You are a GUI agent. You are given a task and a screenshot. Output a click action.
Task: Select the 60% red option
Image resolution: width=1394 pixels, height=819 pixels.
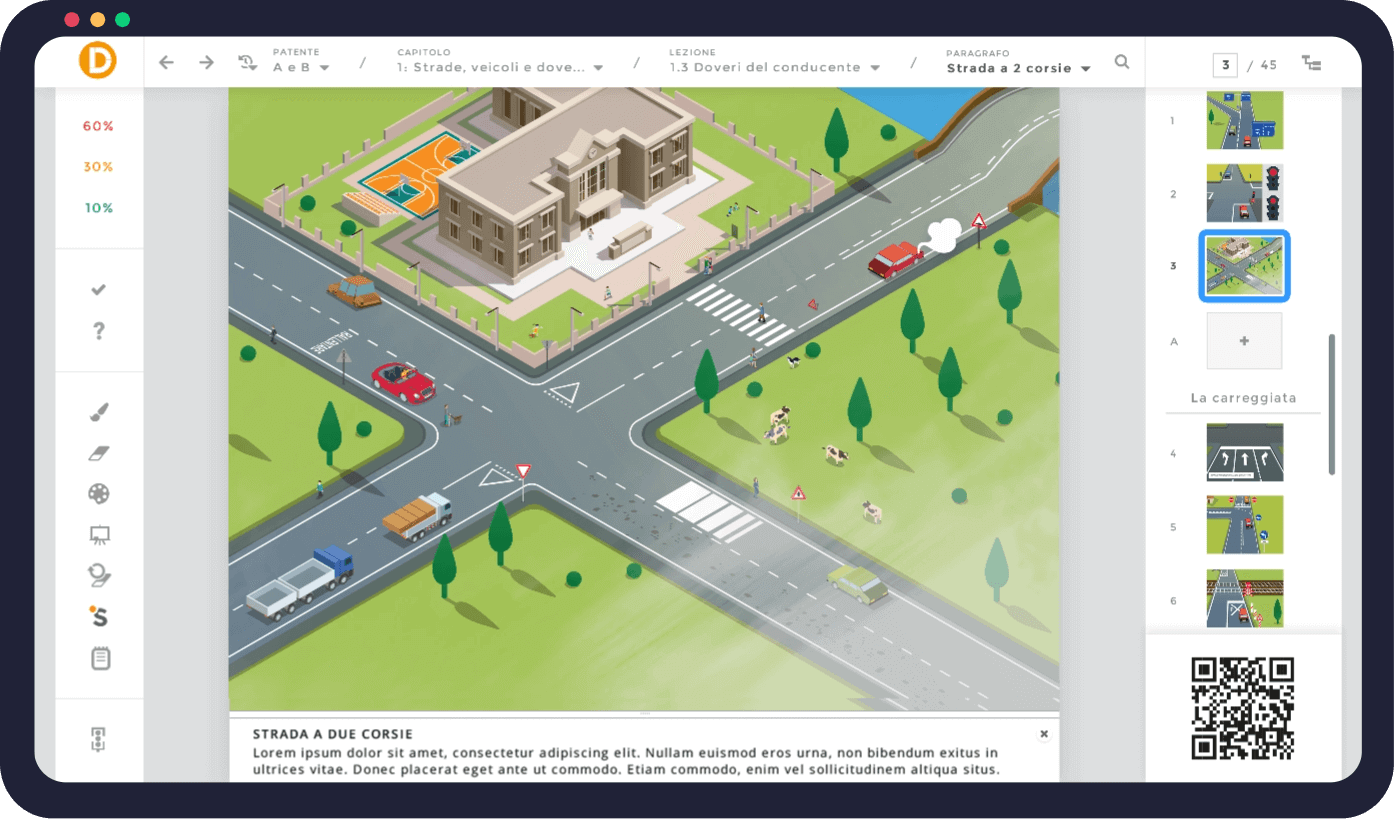tap(98, 126)
